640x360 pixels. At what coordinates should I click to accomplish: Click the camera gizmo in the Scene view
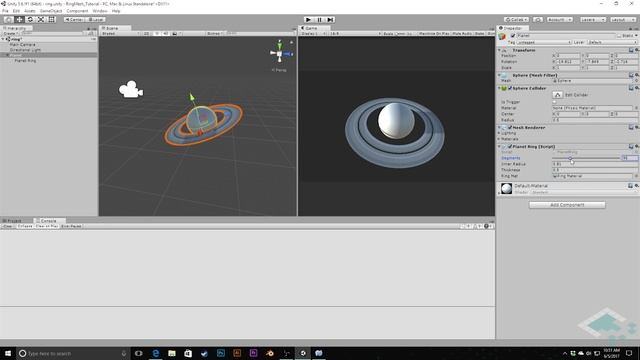coord(131,89)
